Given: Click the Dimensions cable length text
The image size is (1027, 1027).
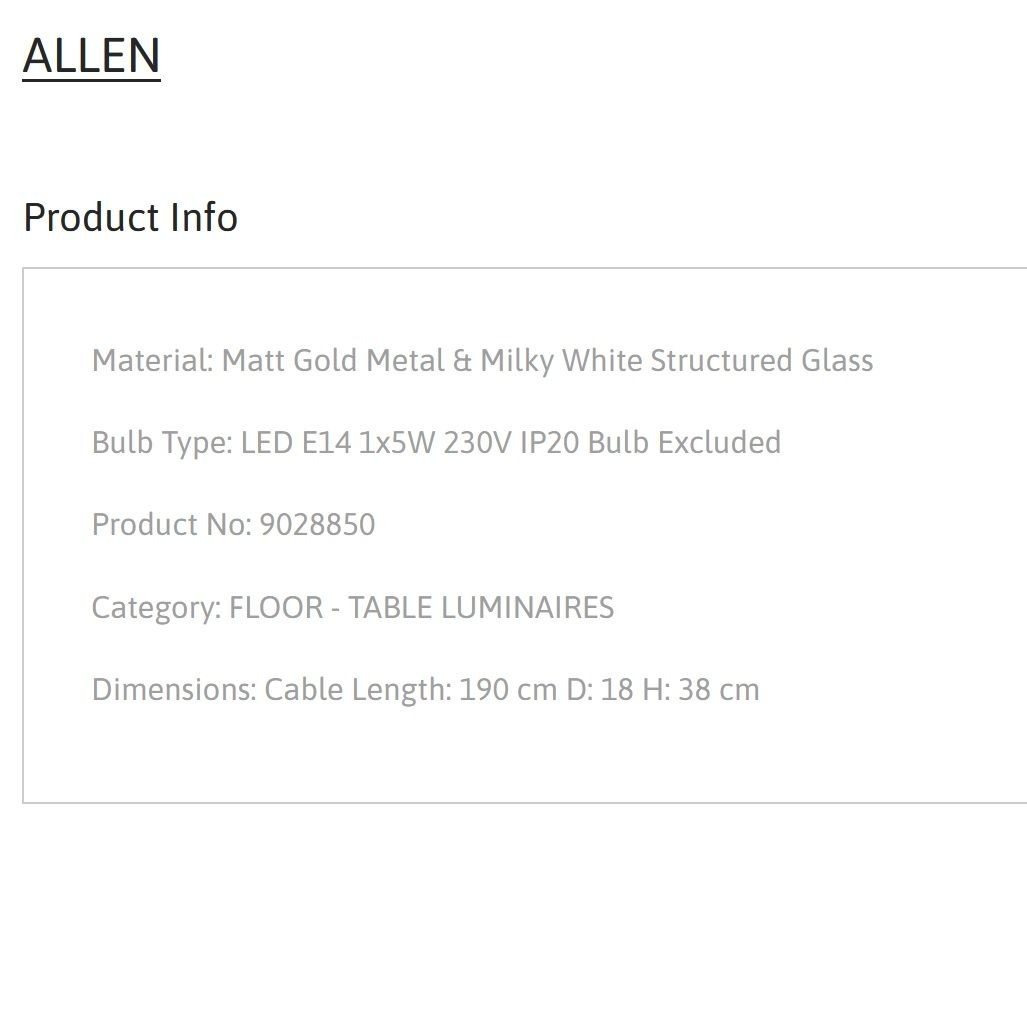Looking at the screenshot, I should click(x=425, y=690).
